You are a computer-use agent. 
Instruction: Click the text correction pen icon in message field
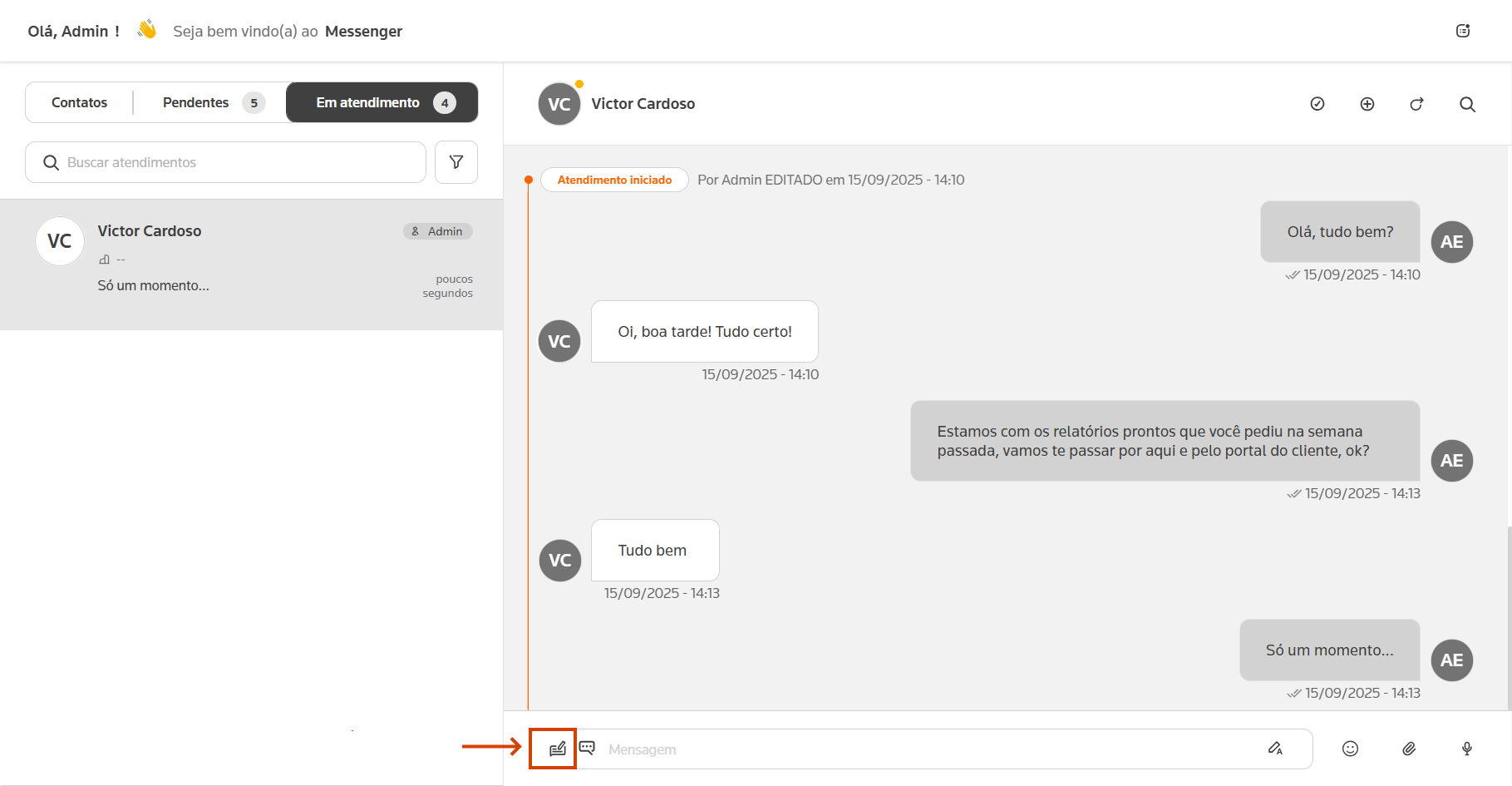[x=1275, y=749]
